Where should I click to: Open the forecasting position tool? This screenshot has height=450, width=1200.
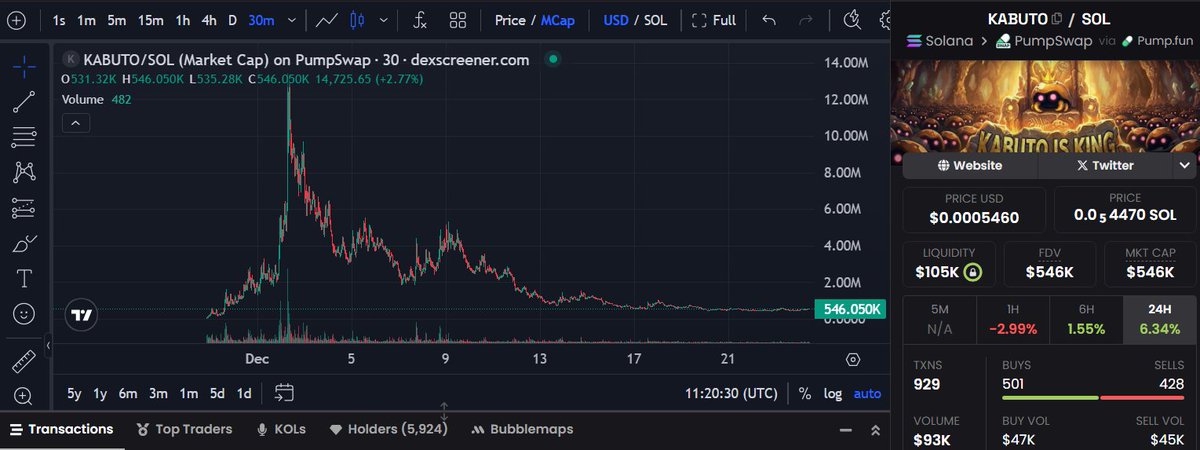24,208
